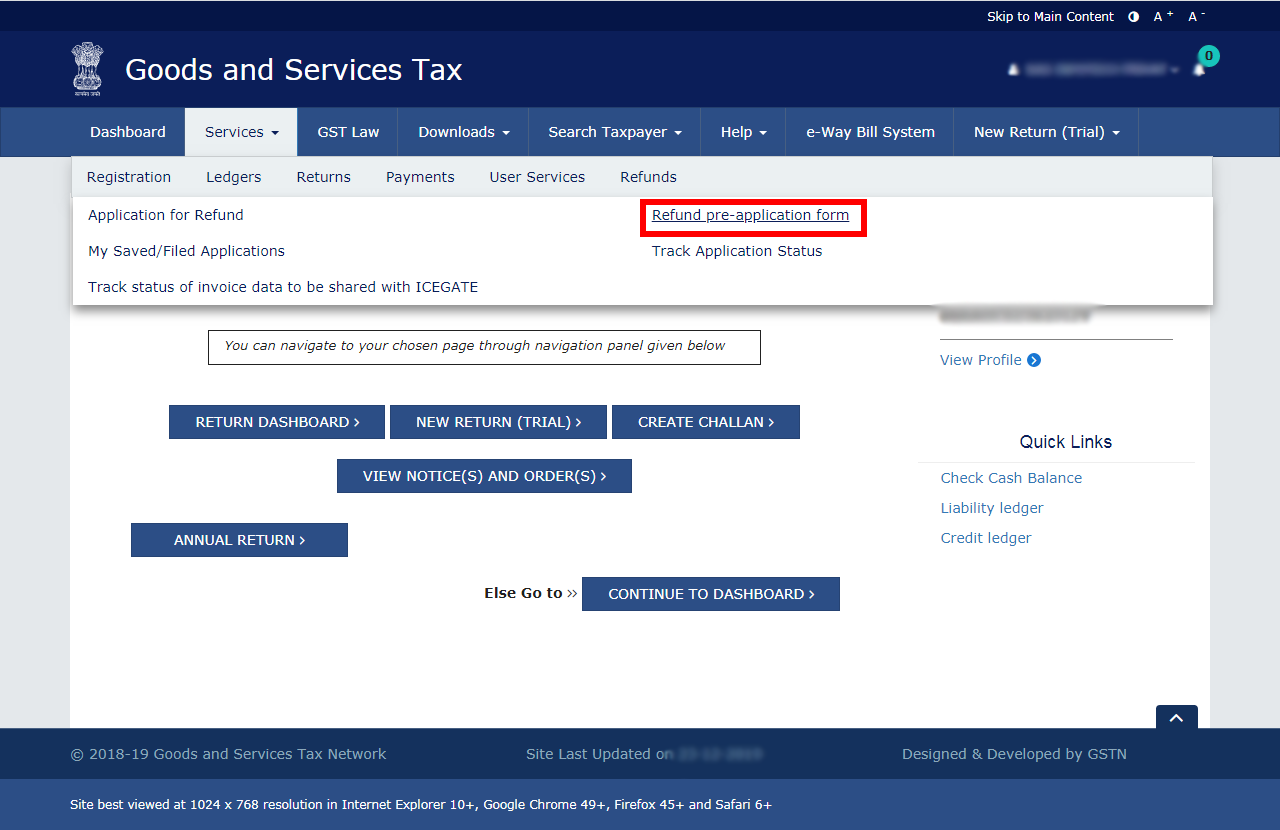The height and width of the screenshot is (830, 1280).
Task: Open the Downloads dropdown
Action: click(463, 132)
